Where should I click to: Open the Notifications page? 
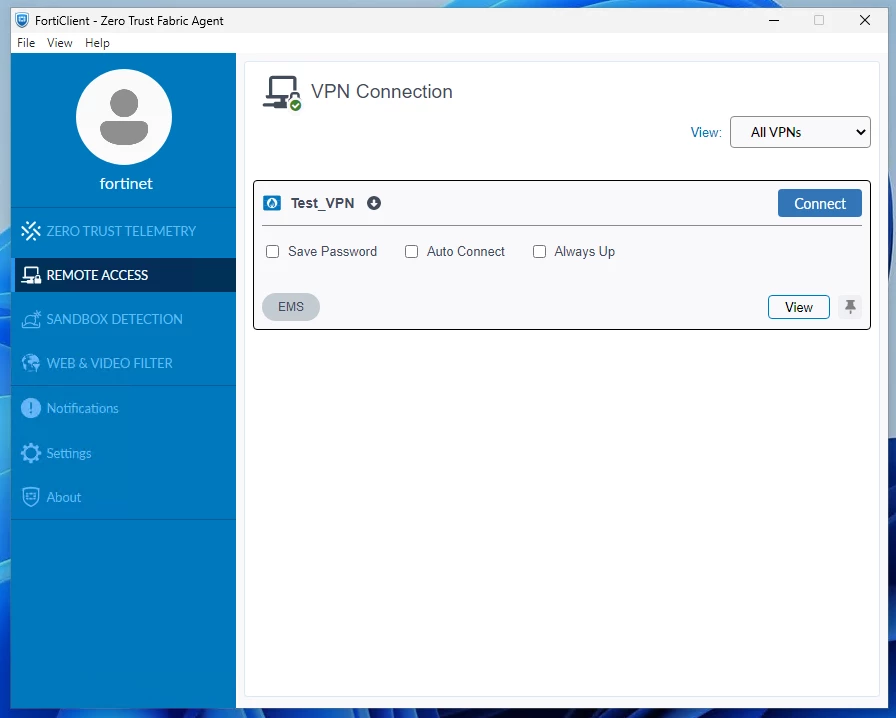point(83,408)
